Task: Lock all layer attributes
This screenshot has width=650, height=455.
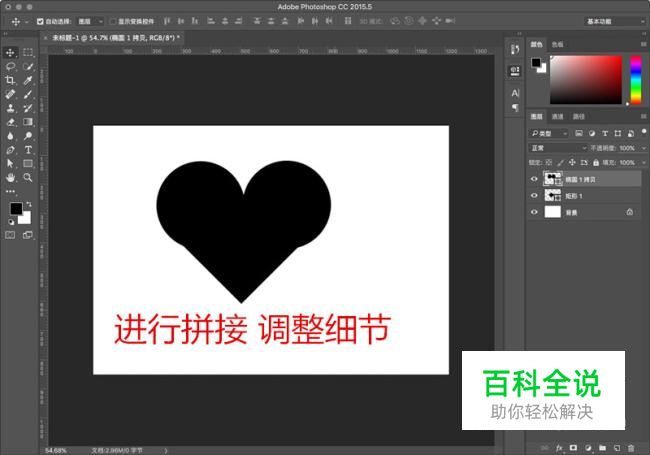Action: tap(596, 162)
